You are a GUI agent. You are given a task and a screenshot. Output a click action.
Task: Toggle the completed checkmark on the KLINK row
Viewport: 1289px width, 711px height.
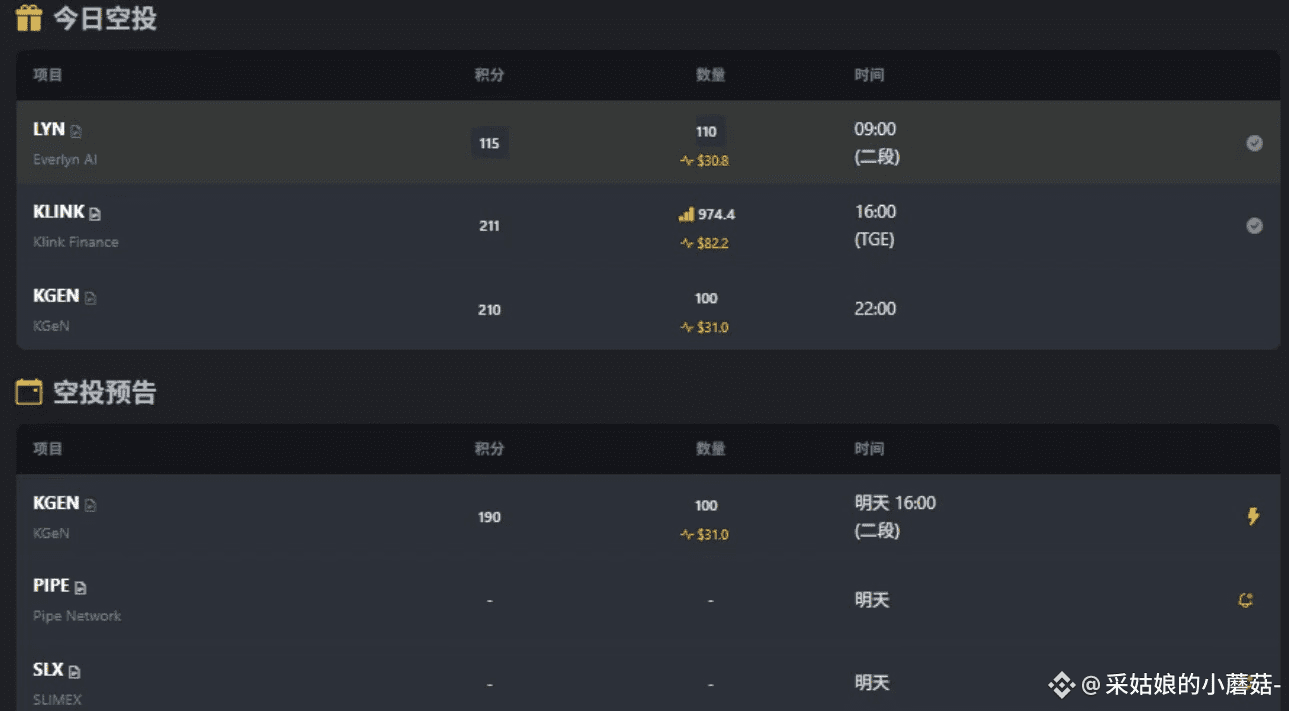coord(1254,226)
